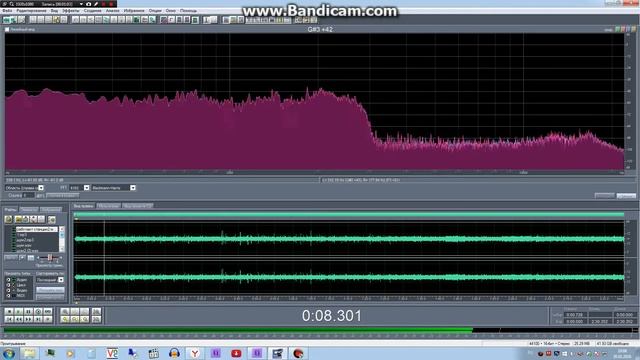Open the Анализ menu
640x360 pixels.
click(112, 11)
